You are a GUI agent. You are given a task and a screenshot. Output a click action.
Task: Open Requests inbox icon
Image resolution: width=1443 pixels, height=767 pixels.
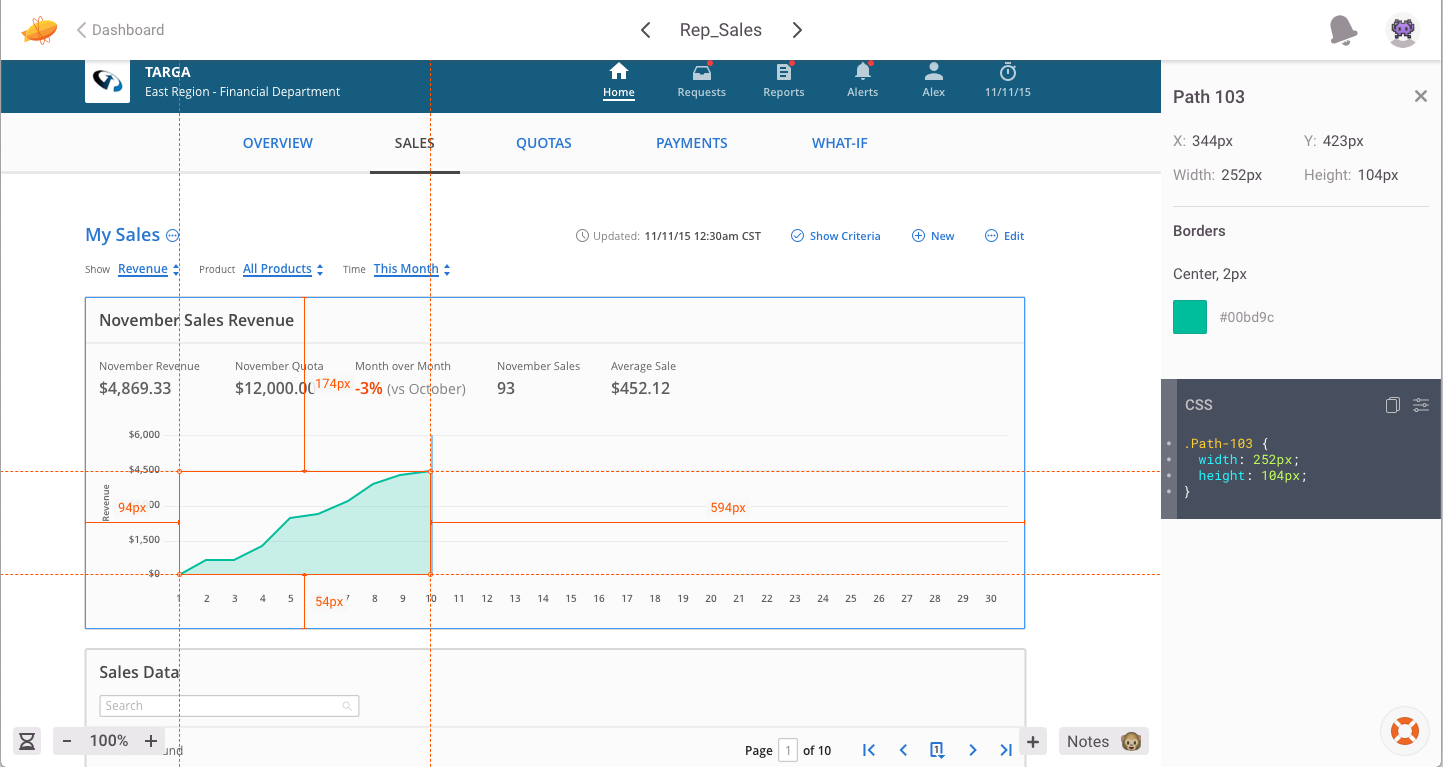702,72
